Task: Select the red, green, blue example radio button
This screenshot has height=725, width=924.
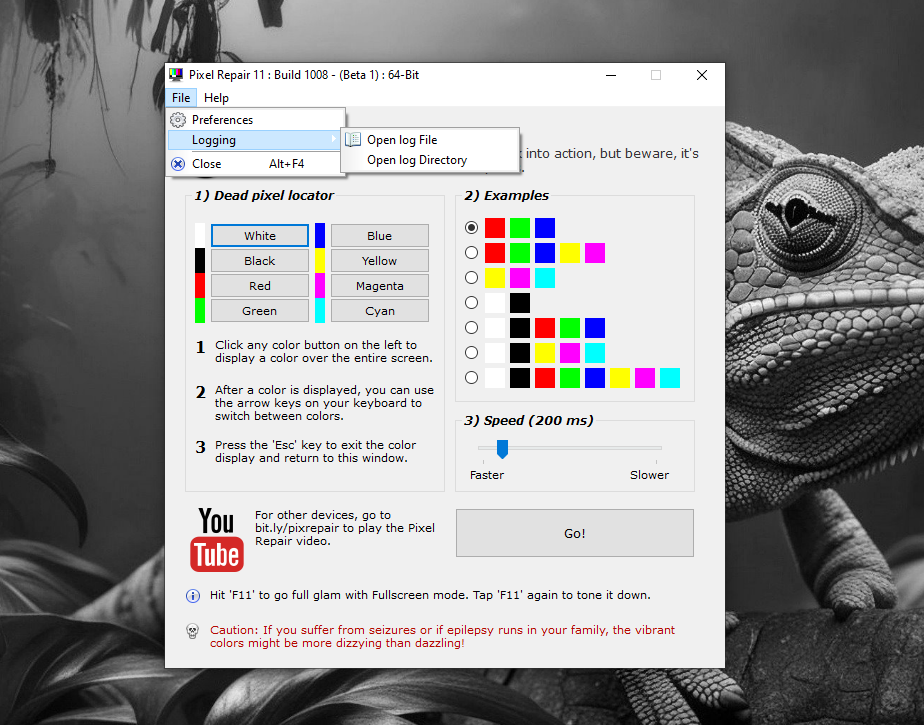Action: pos(472,228)
